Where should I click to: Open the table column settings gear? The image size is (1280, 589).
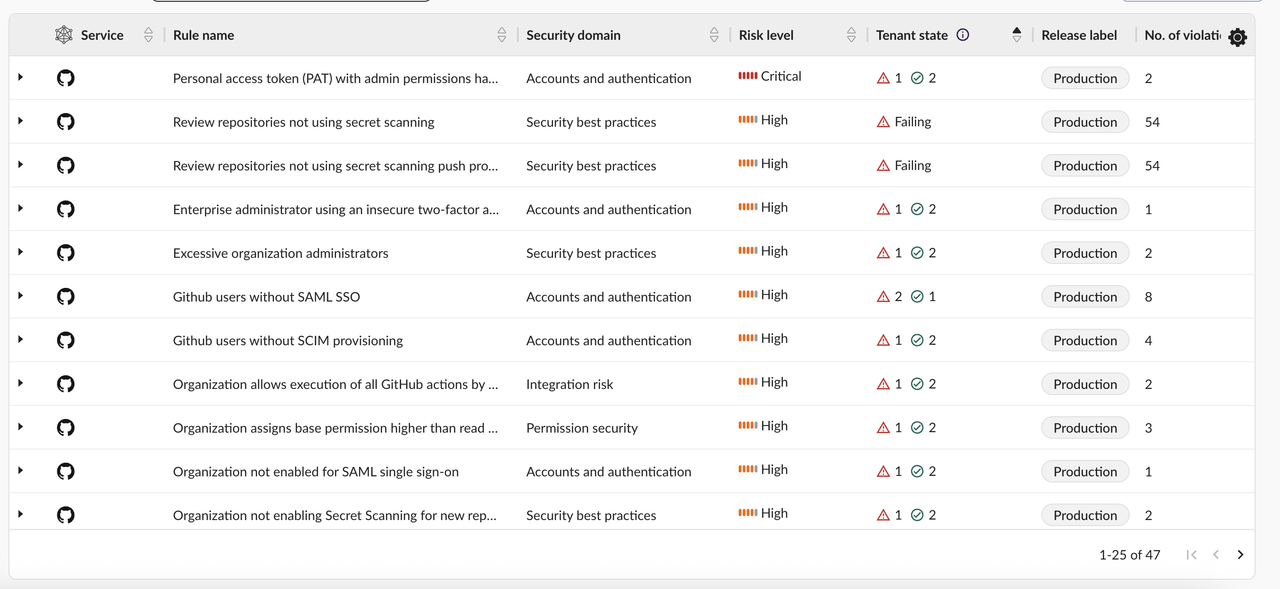pos(1237,37)
